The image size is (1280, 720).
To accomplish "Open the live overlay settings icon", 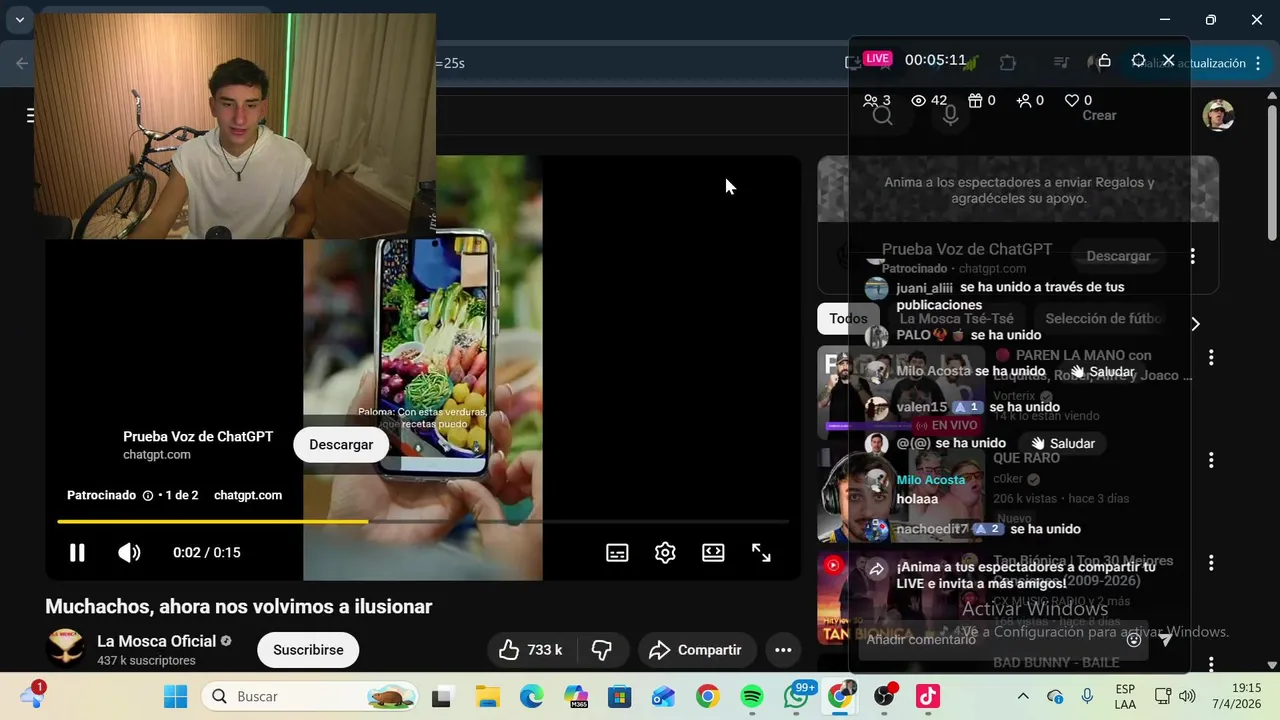I will pos(1138,60).
